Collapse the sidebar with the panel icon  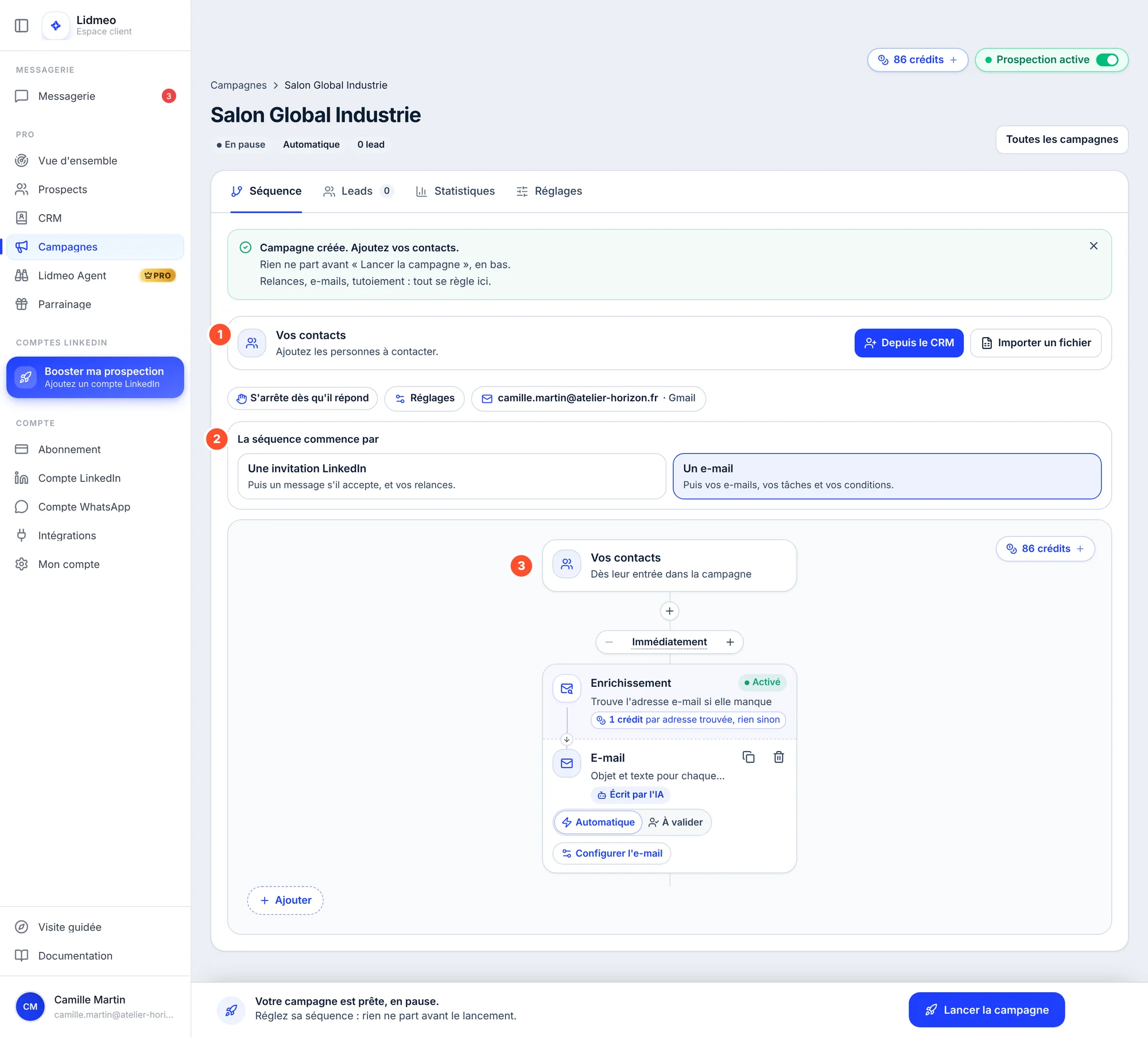tap(21, 26)
